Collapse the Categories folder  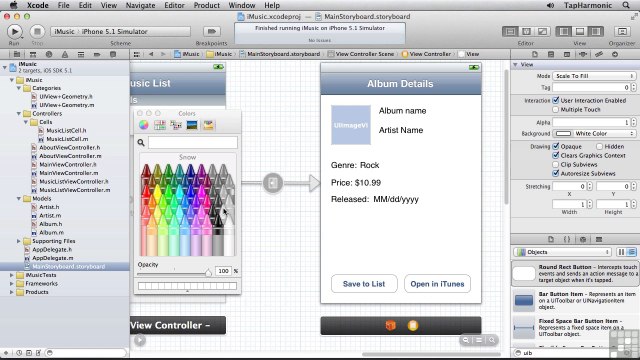[19, 88]
